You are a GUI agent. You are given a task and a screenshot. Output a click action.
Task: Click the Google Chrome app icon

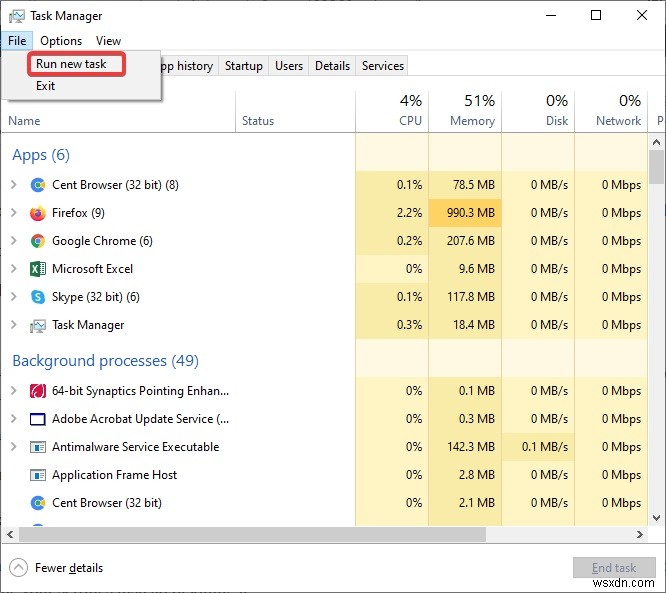click(38, 241)
